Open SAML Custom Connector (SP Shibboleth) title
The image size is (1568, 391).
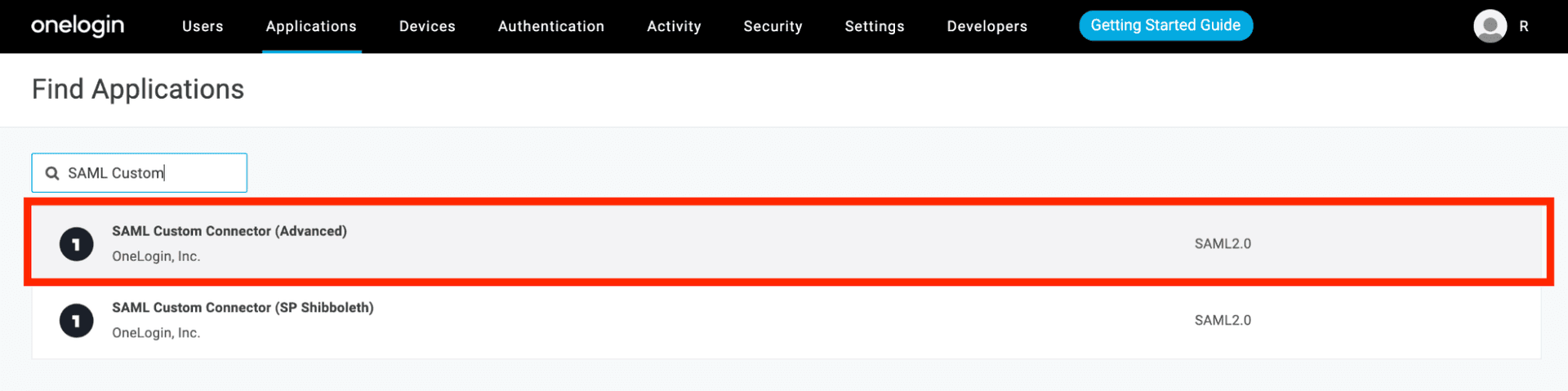coord(243,308)
